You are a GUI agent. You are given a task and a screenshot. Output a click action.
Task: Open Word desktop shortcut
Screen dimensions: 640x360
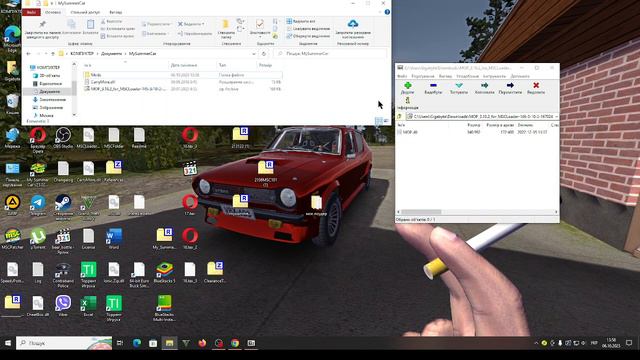tap(114, 239)
